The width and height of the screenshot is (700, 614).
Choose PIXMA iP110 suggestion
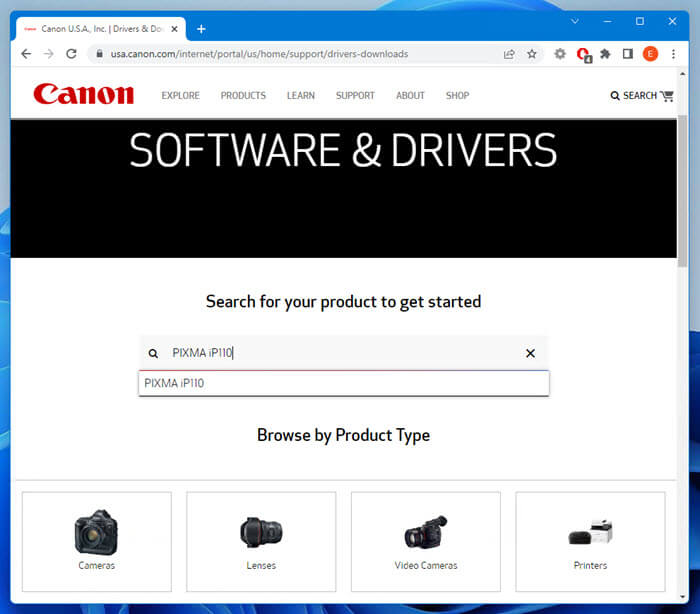(x=344, y=383)
